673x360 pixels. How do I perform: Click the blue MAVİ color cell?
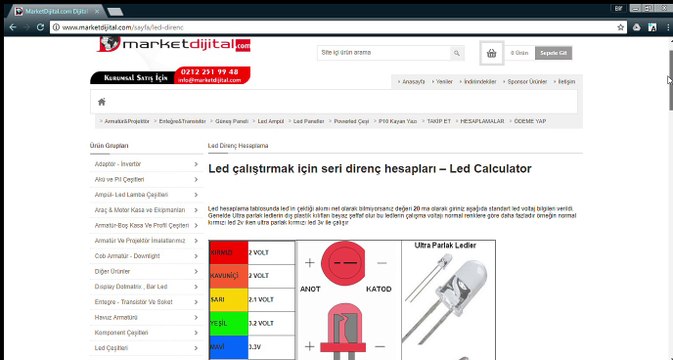tap(228, 348)
